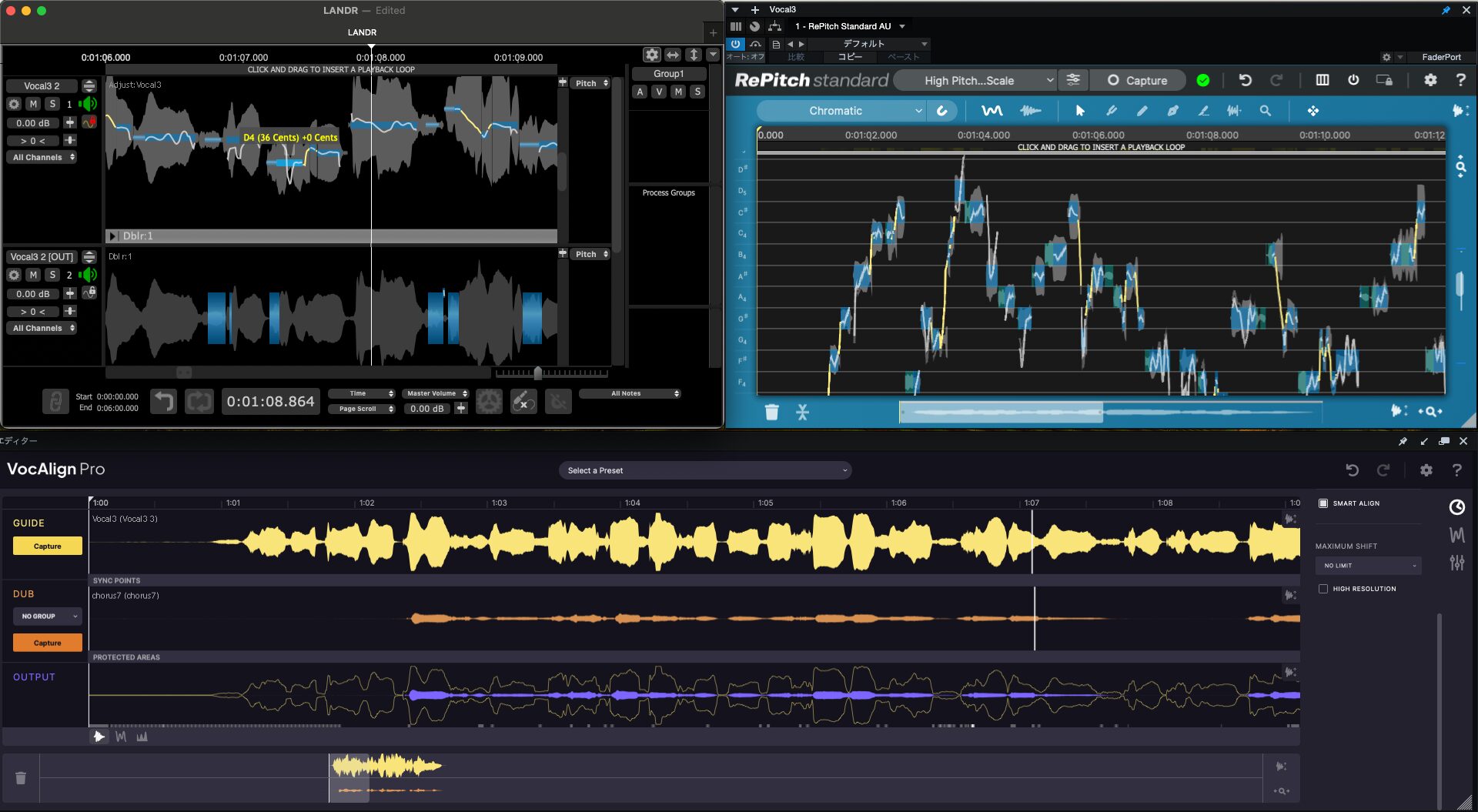Click the Group1 button

tap(668, 74)
